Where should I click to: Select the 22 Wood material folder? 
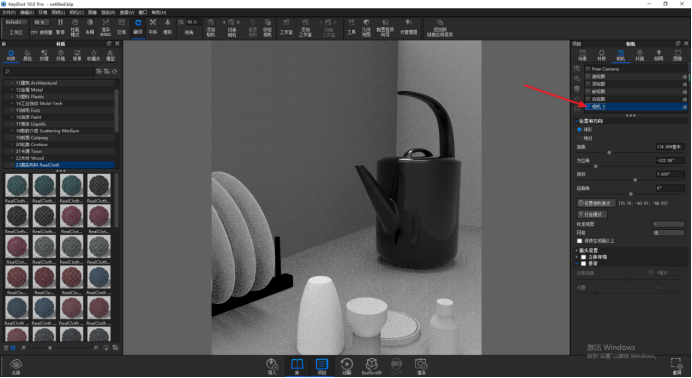60,158
